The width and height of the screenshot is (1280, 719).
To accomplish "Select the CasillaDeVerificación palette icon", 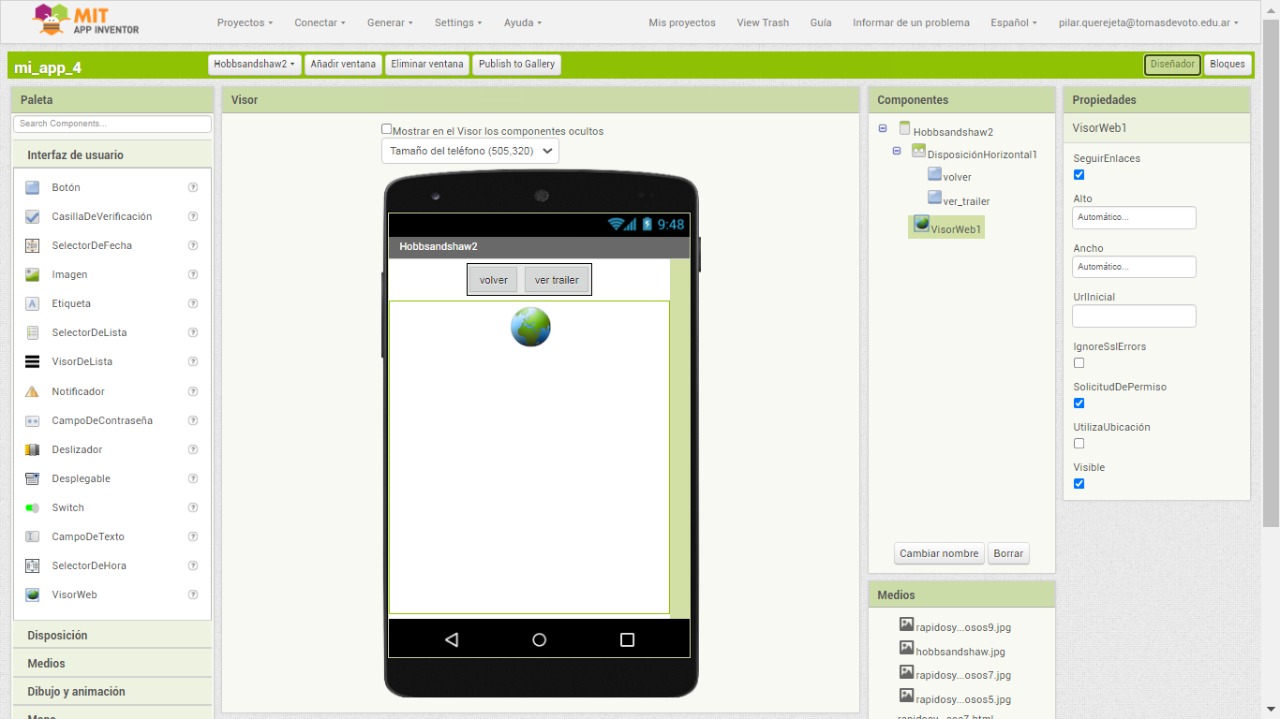I will pyautogui.click(x=32, y=216).
